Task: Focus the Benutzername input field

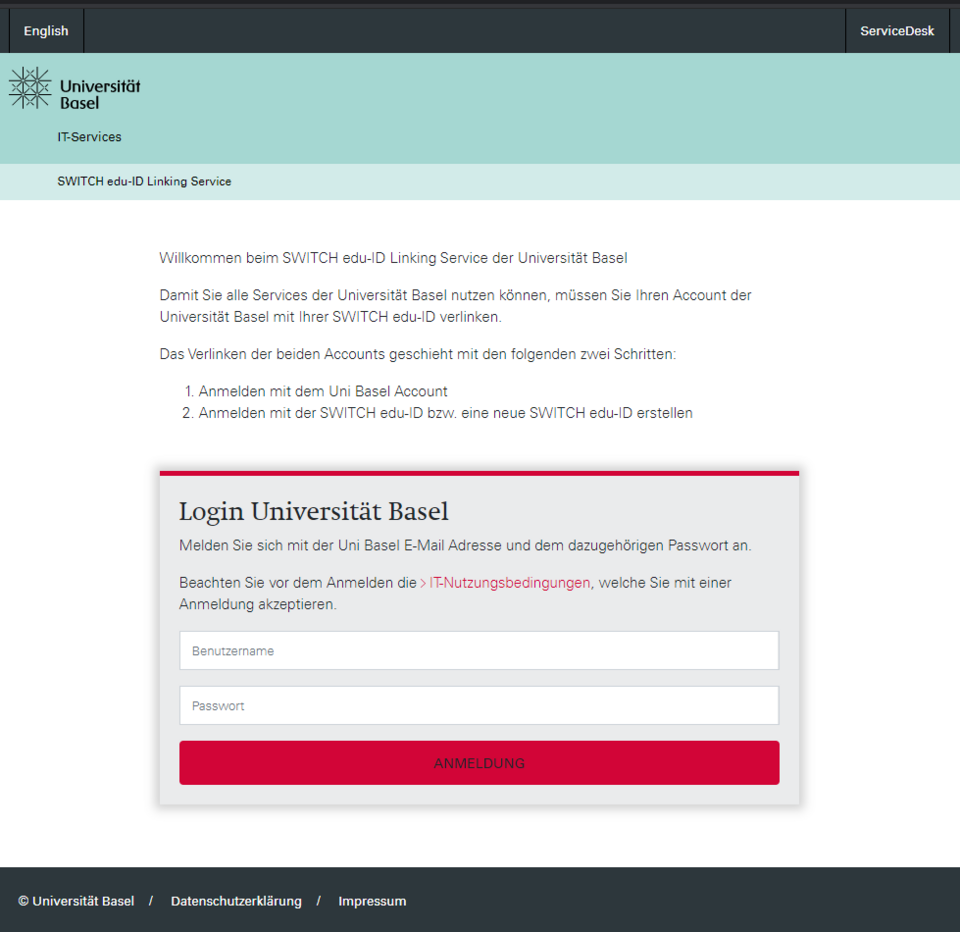Action: click(x=479, y=651)
